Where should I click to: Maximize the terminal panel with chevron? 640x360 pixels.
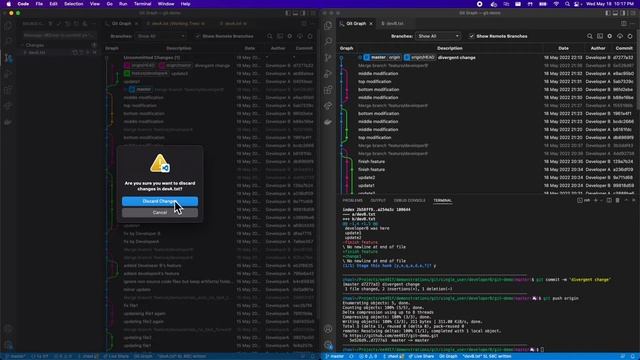pos(626,200)
